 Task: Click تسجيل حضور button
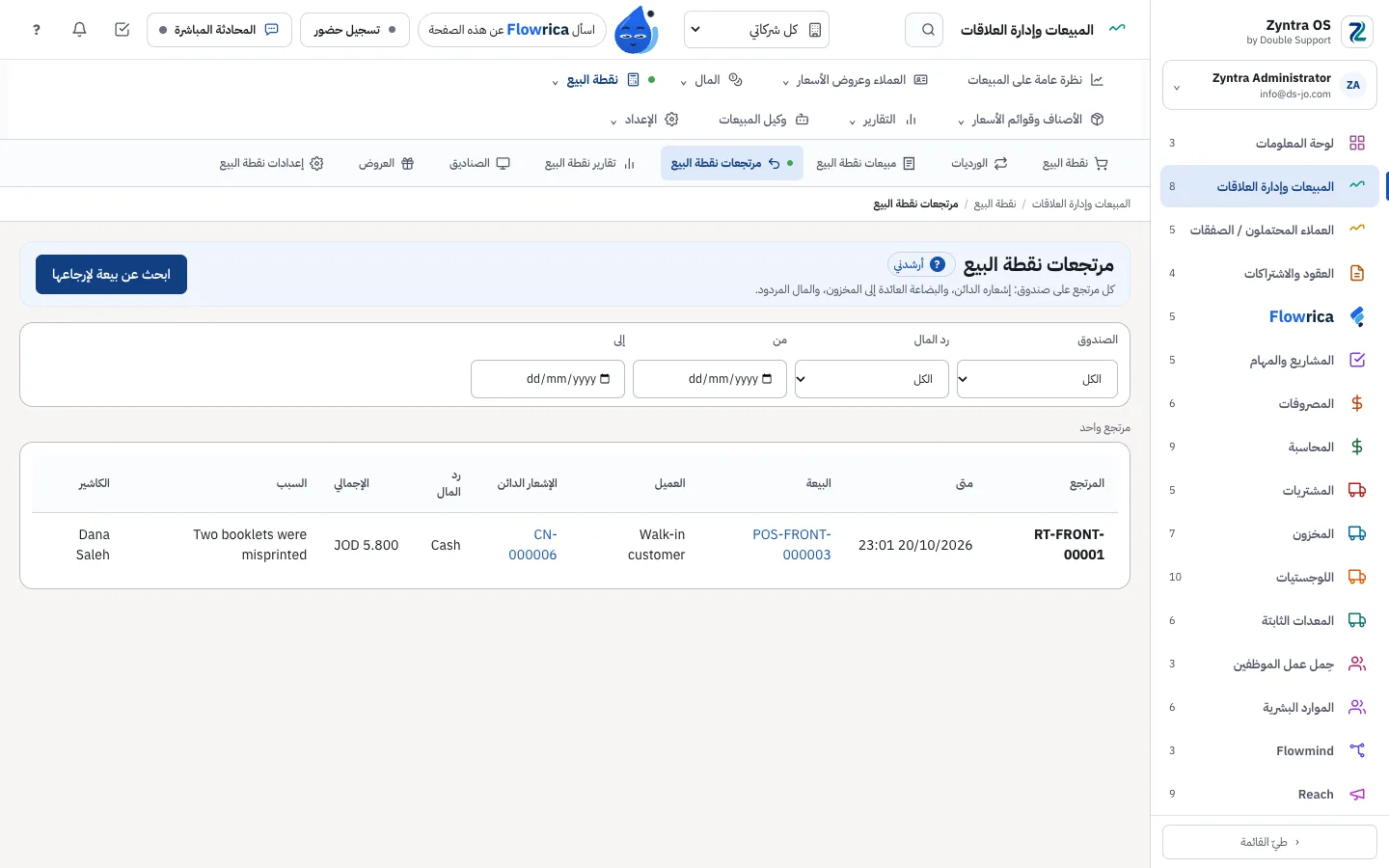pyautogui.click(x=355, y=30)
